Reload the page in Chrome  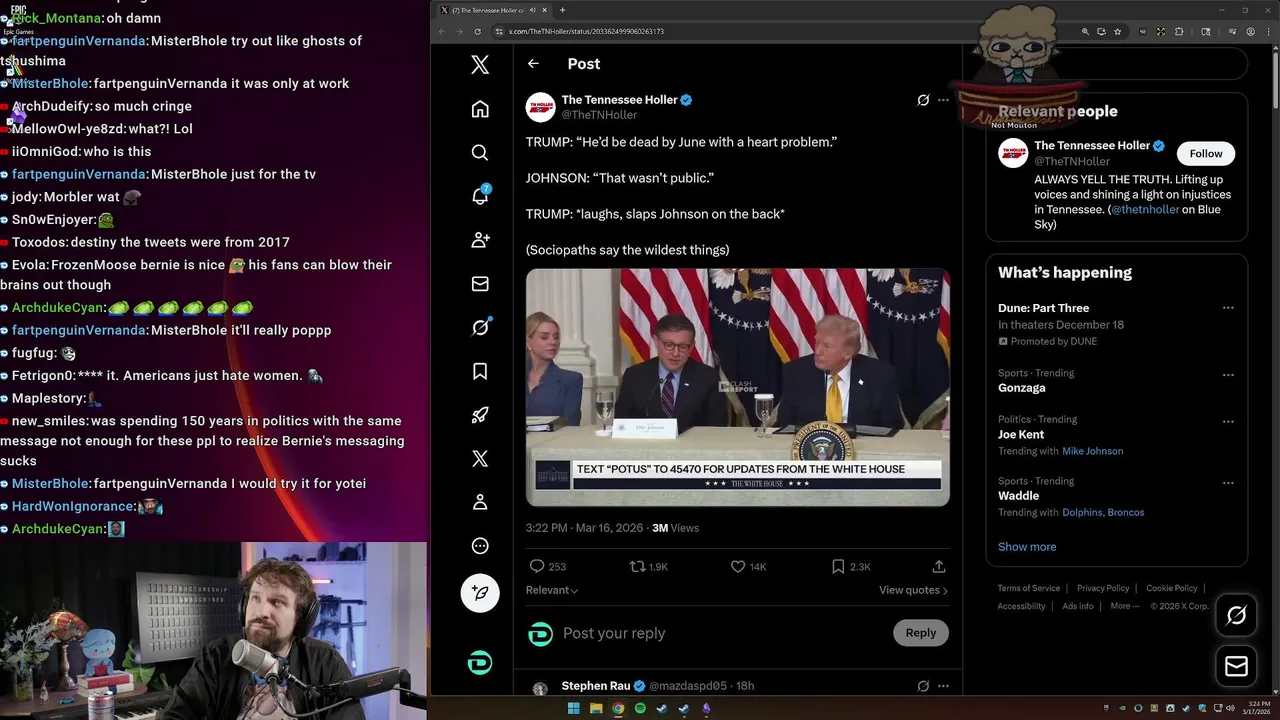[477, 31]
